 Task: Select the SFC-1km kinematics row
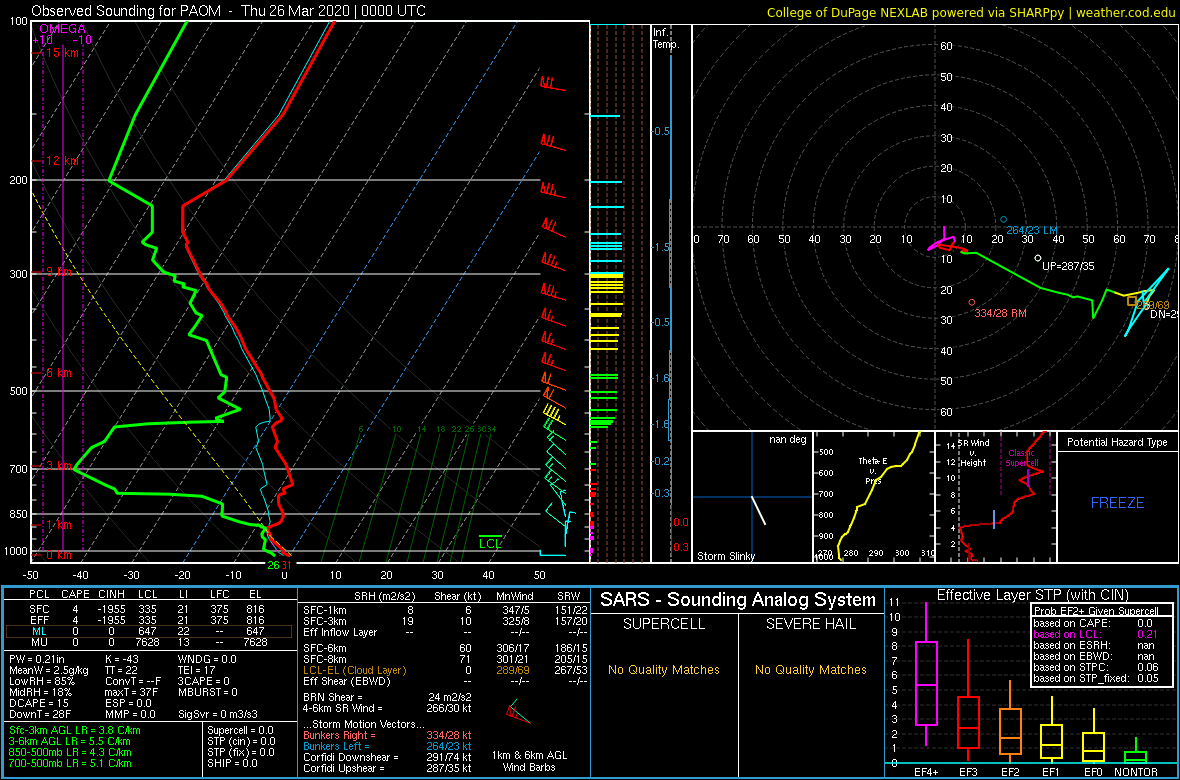(x=445, y=609)
